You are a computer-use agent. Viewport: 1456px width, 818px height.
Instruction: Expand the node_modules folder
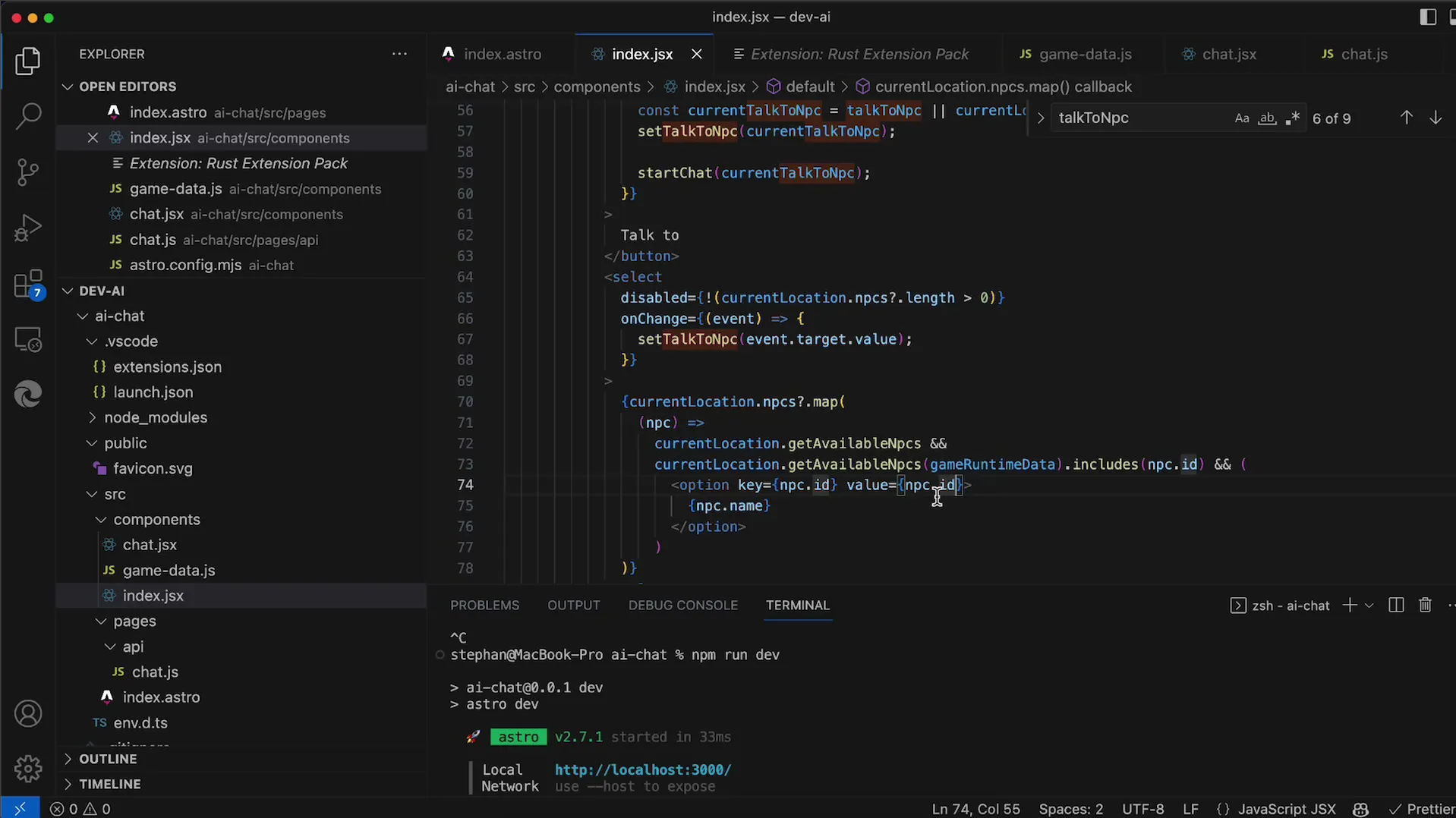click(x=156, y=417)
